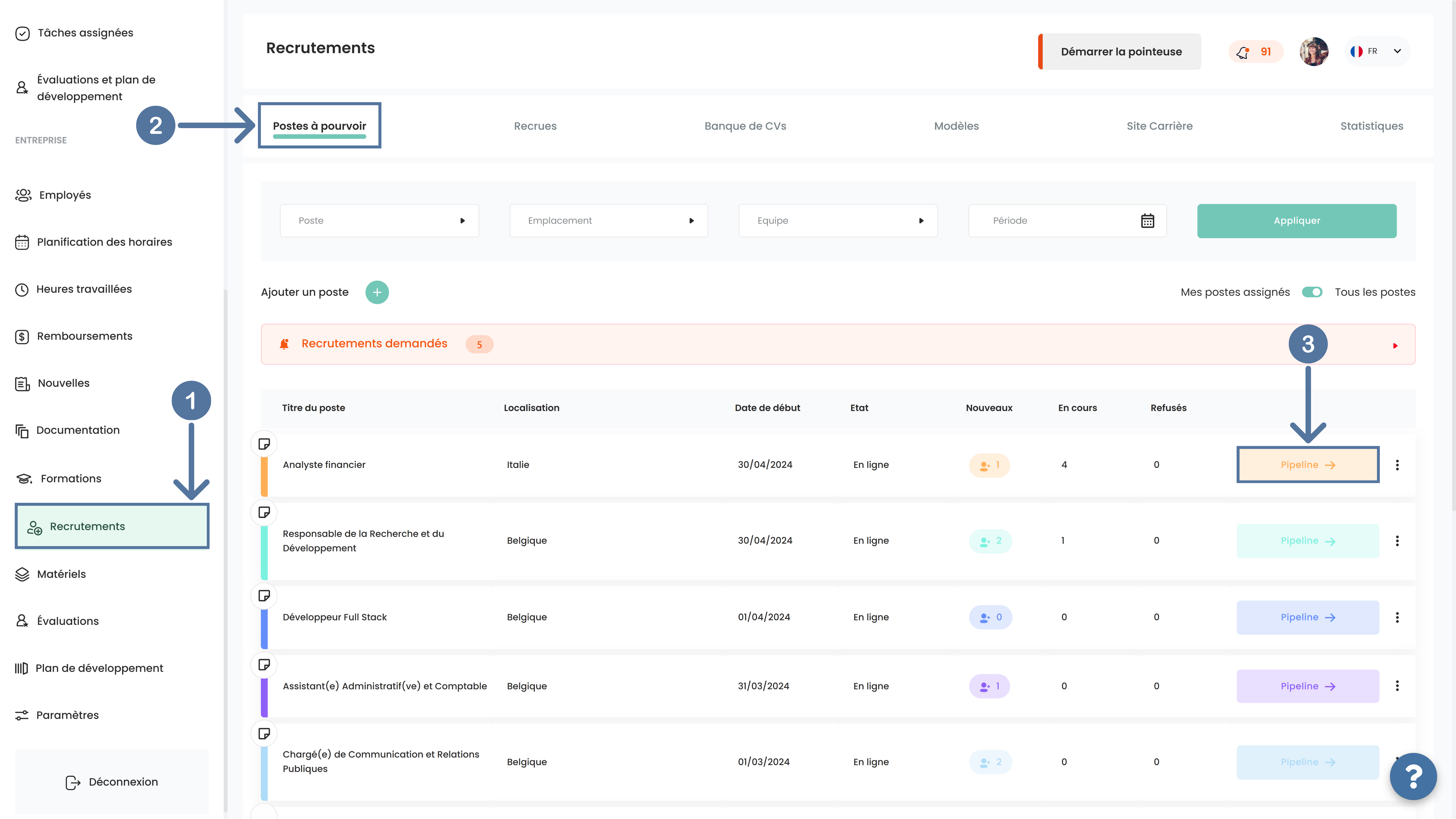Open note icon for Chargé(e) de Communication
Image resolution: width=1456 pixels, height=819 pixels.
pos(264,734)
